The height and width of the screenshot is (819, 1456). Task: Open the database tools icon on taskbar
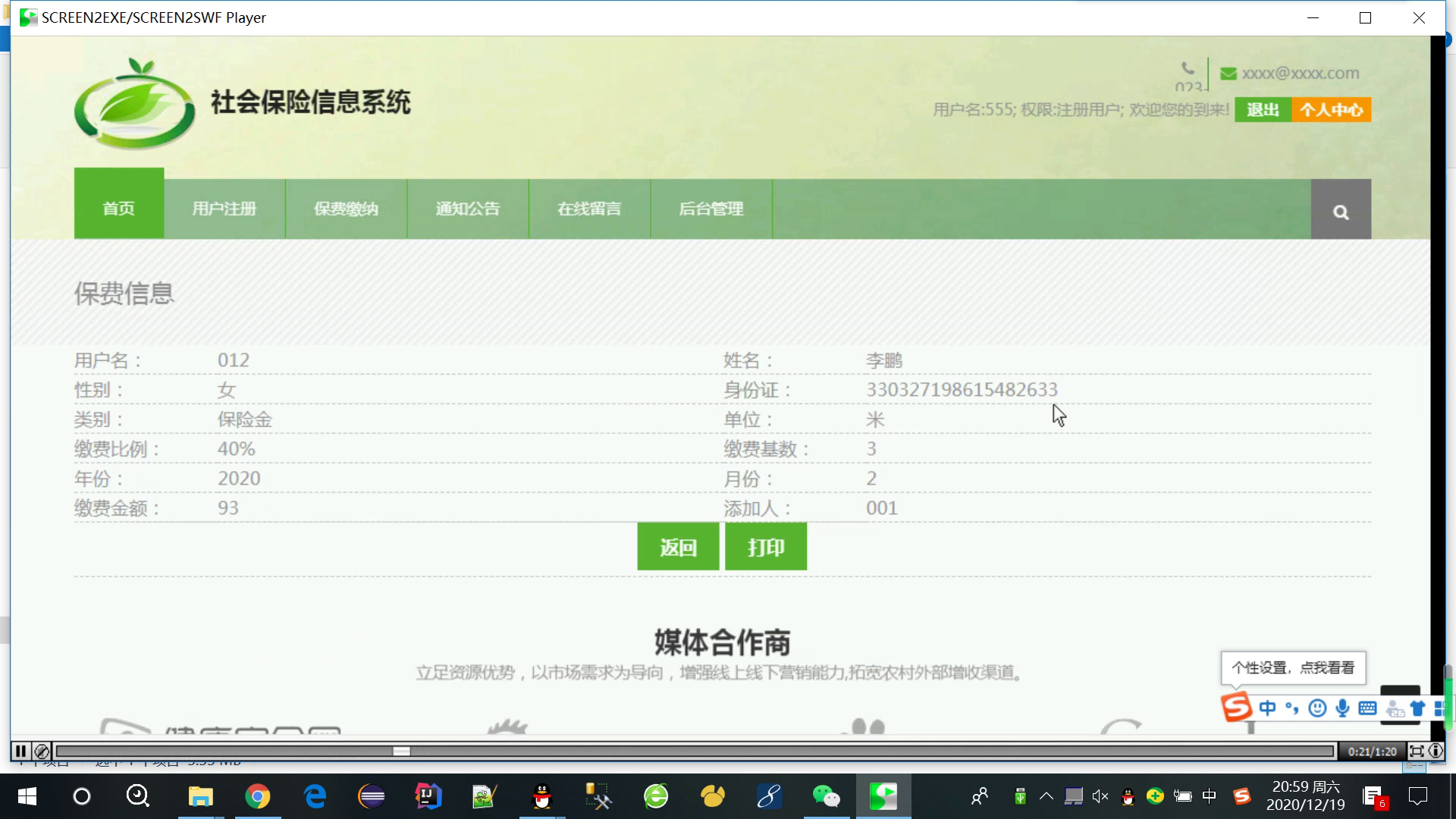(598, 796)
